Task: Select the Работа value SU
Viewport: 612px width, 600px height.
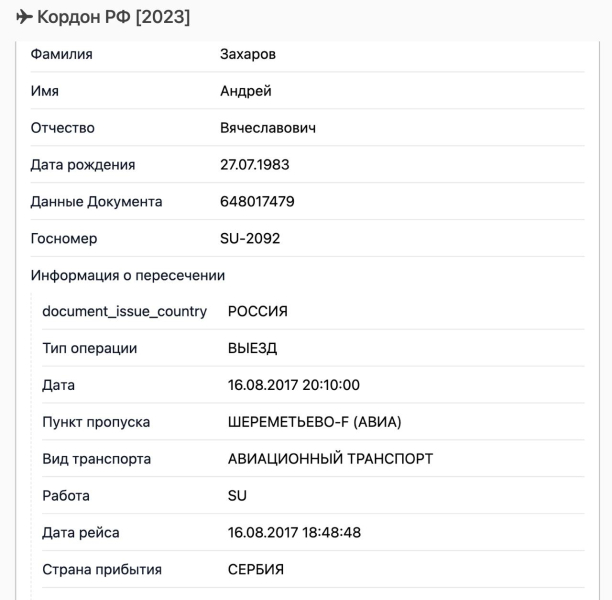Action: point(237,496)
